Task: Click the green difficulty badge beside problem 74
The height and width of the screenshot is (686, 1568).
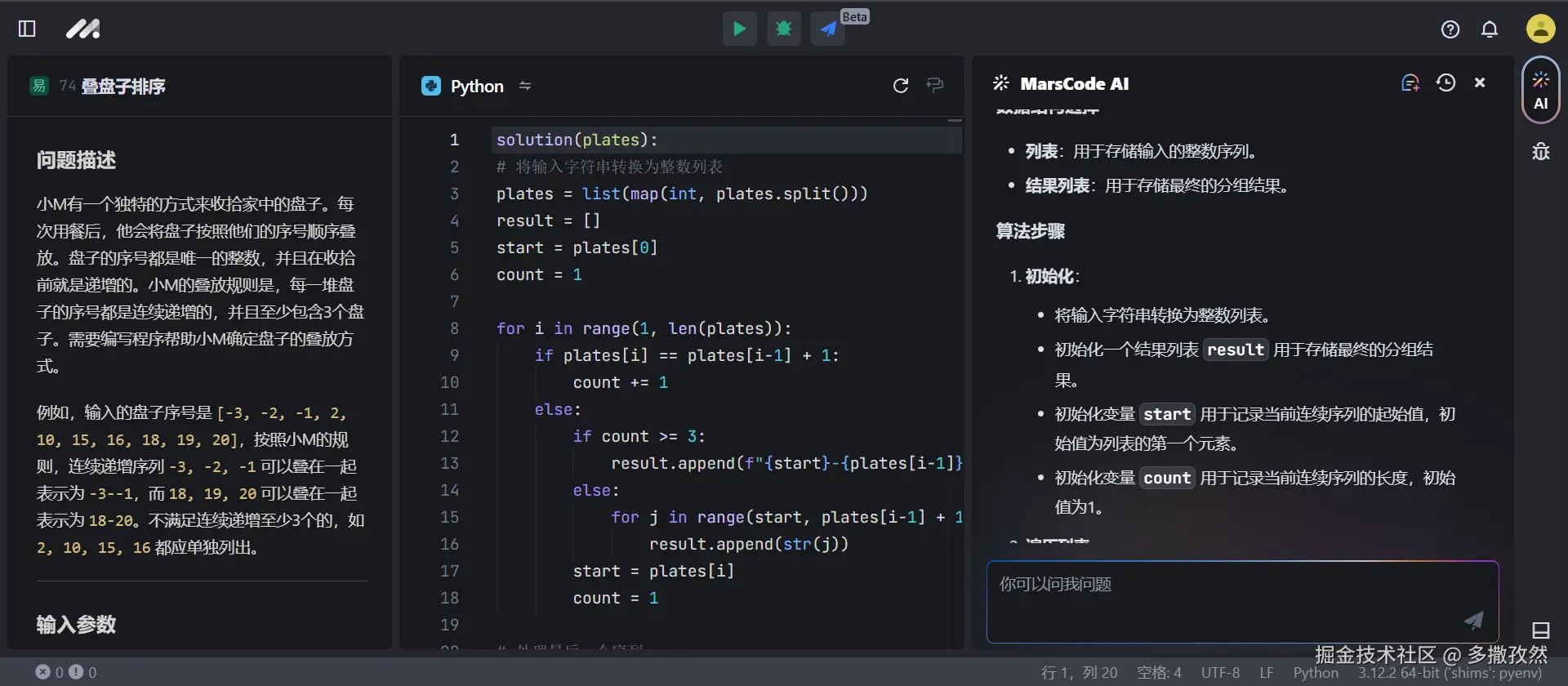Action: (38, 86)
